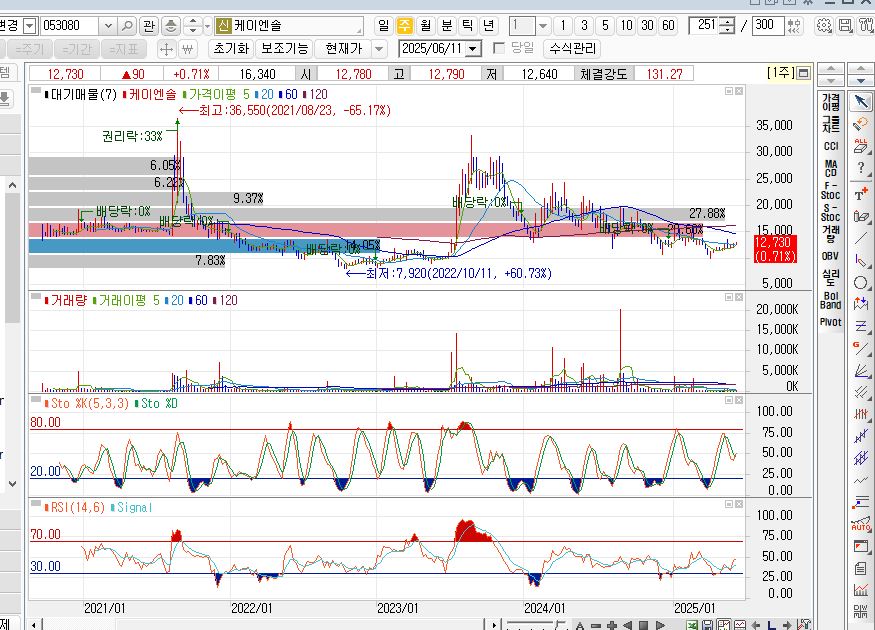Click the document notes icon in right toolbar
Viewport: 875px width, 630px height.
point(861,569)
